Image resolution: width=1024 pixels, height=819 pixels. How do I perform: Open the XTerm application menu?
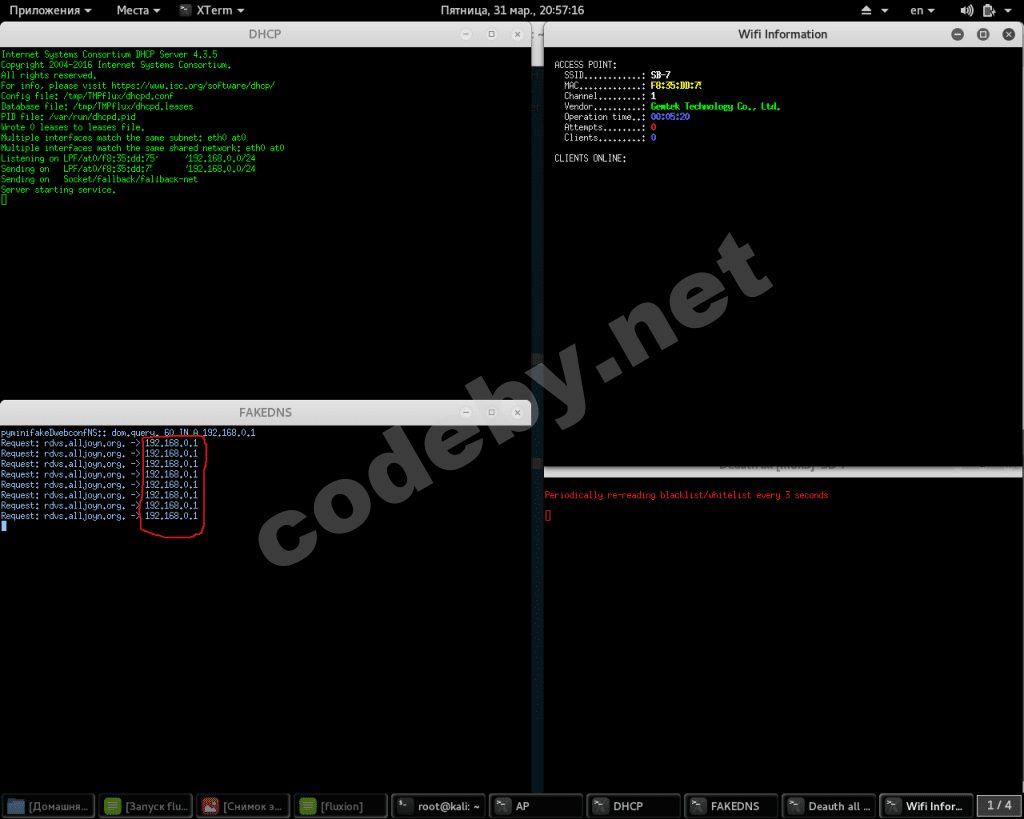(x=212, y=10)
